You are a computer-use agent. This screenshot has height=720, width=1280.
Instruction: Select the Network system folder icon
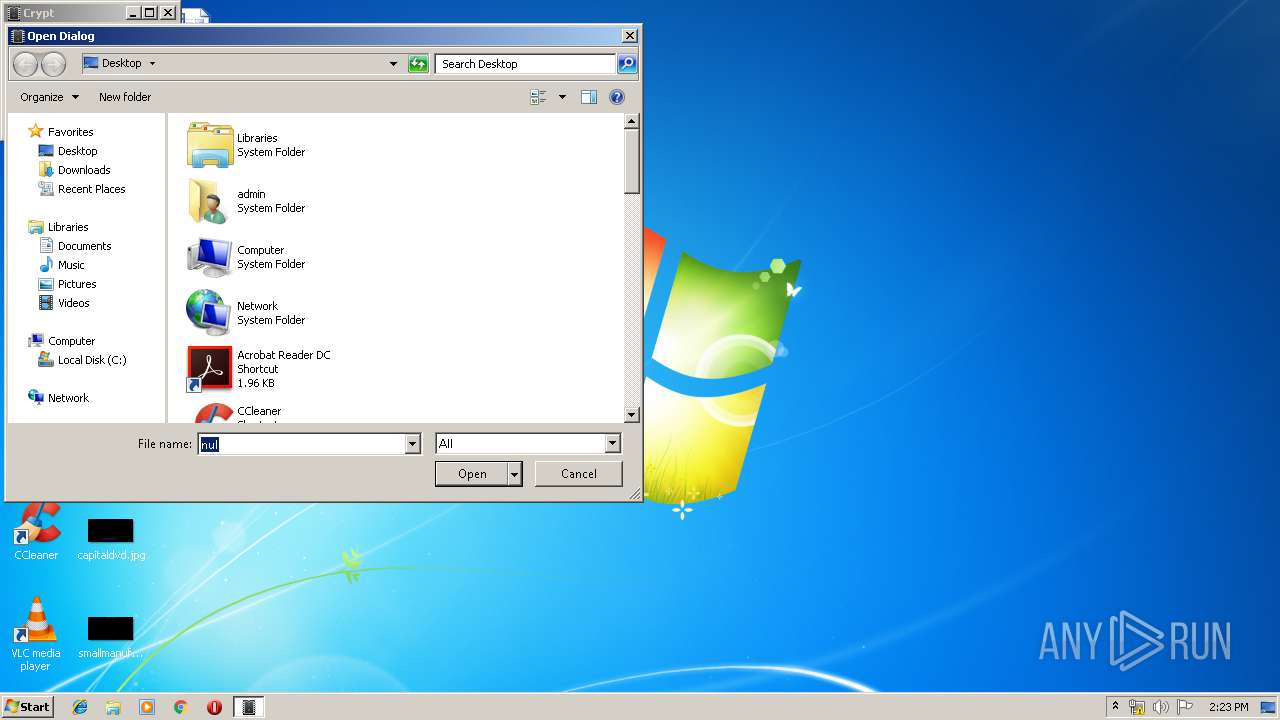(x=209, y=313)
